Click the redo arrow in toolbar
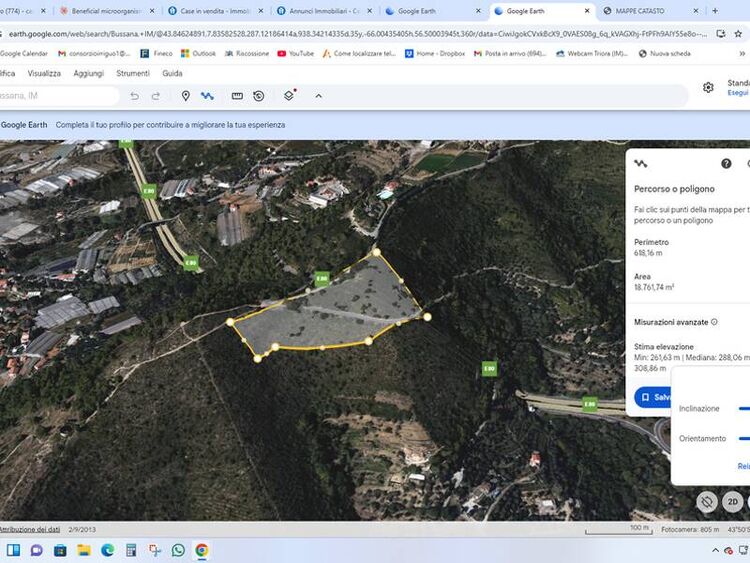Image resolution: width=750 pixels, height=563 pixels. click(x=156, y=96)
